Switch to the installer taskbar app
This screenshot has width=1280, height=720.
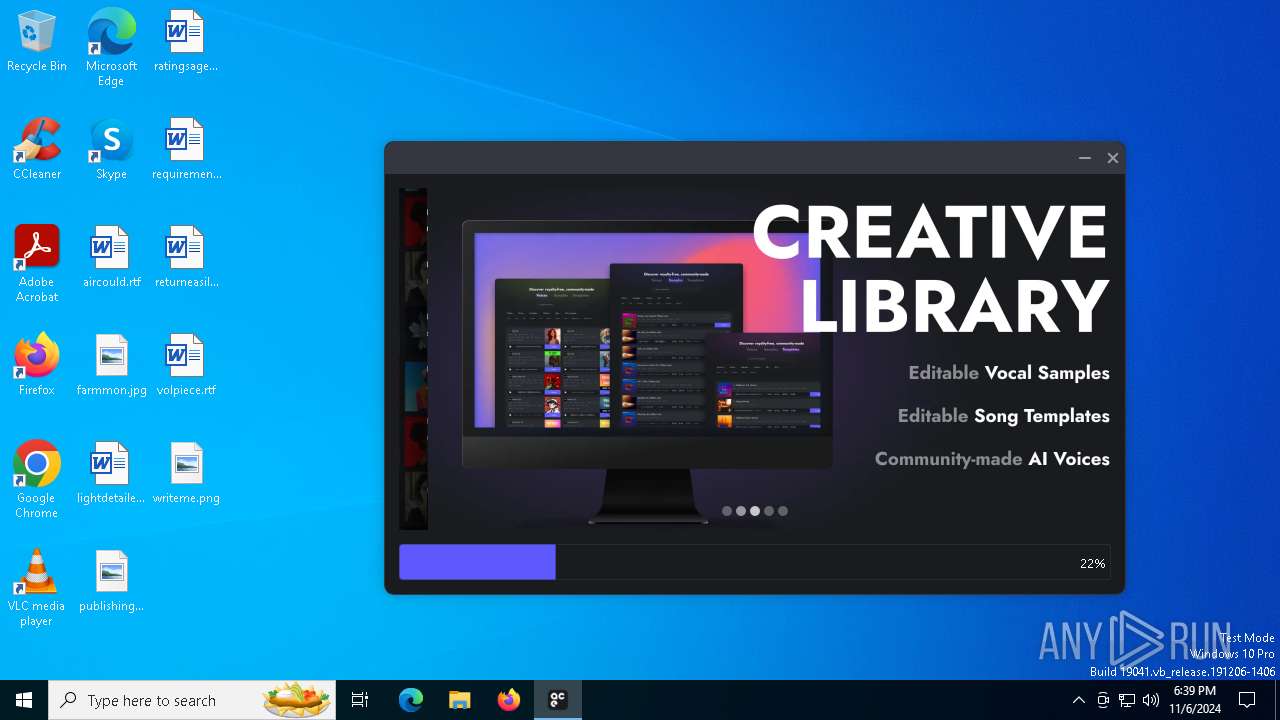558,700
